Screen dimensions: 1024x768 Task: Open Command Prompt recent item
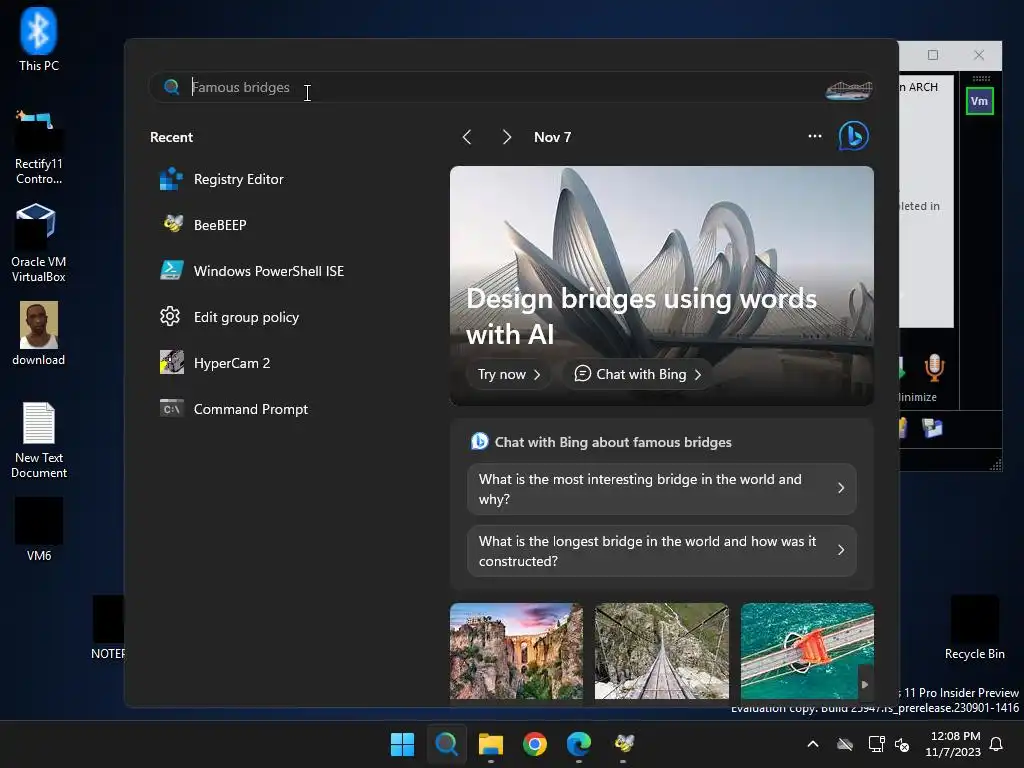click(234, 409)
